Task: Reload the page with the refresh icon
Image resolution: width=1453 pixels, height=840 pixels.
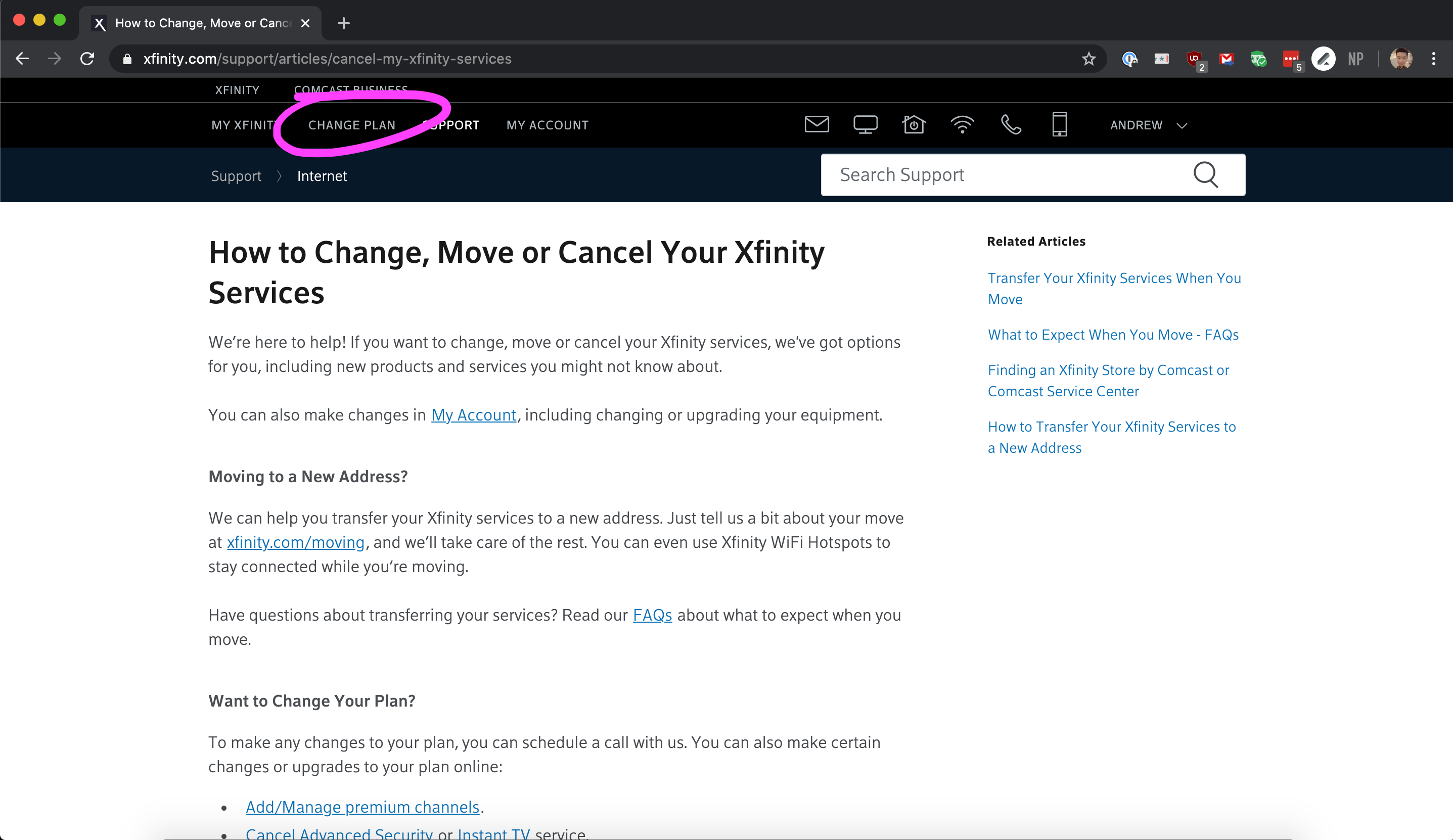Action: click(x=87, y=58)
